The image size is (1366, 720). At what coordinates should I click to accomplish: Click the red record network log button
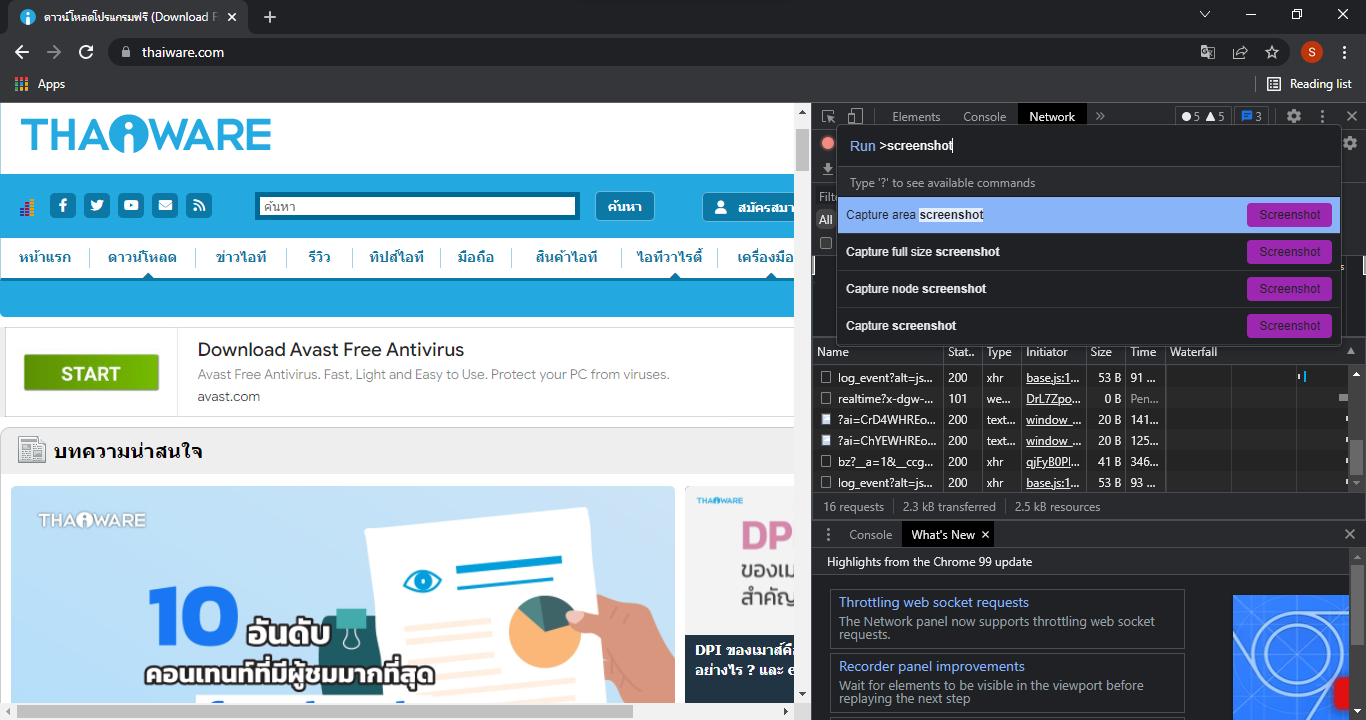[828, 143]
